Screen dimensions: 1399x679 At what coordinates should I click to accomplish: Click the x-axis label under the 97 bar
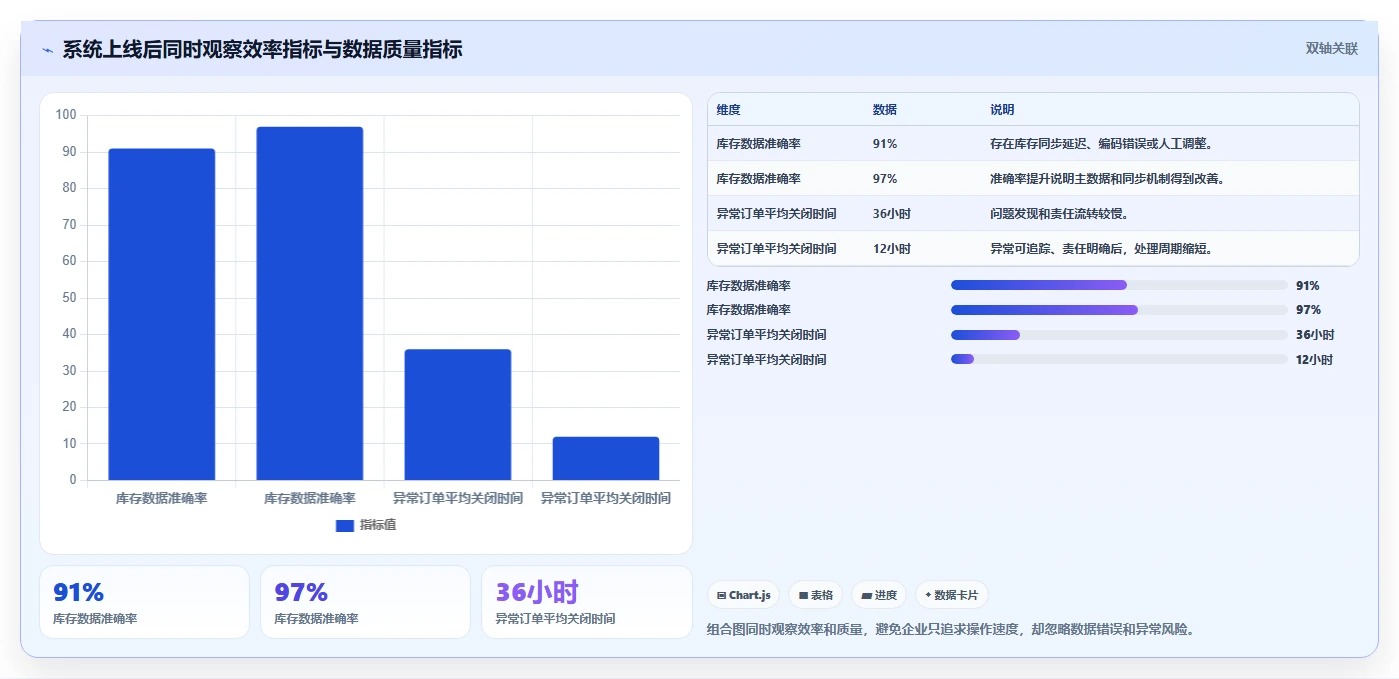(x=310, y=498)
